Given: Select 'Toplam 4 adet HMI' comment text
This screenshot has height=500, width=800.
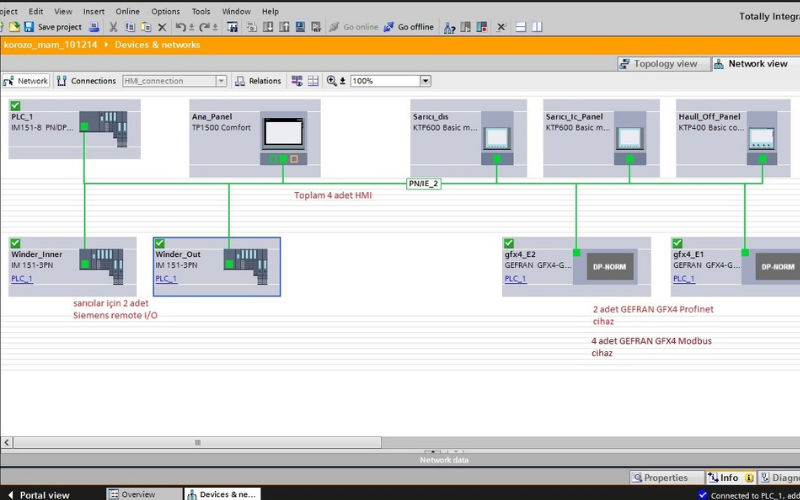Looking at the screenshot, I should pyautogui.click(x=333, y=195).
